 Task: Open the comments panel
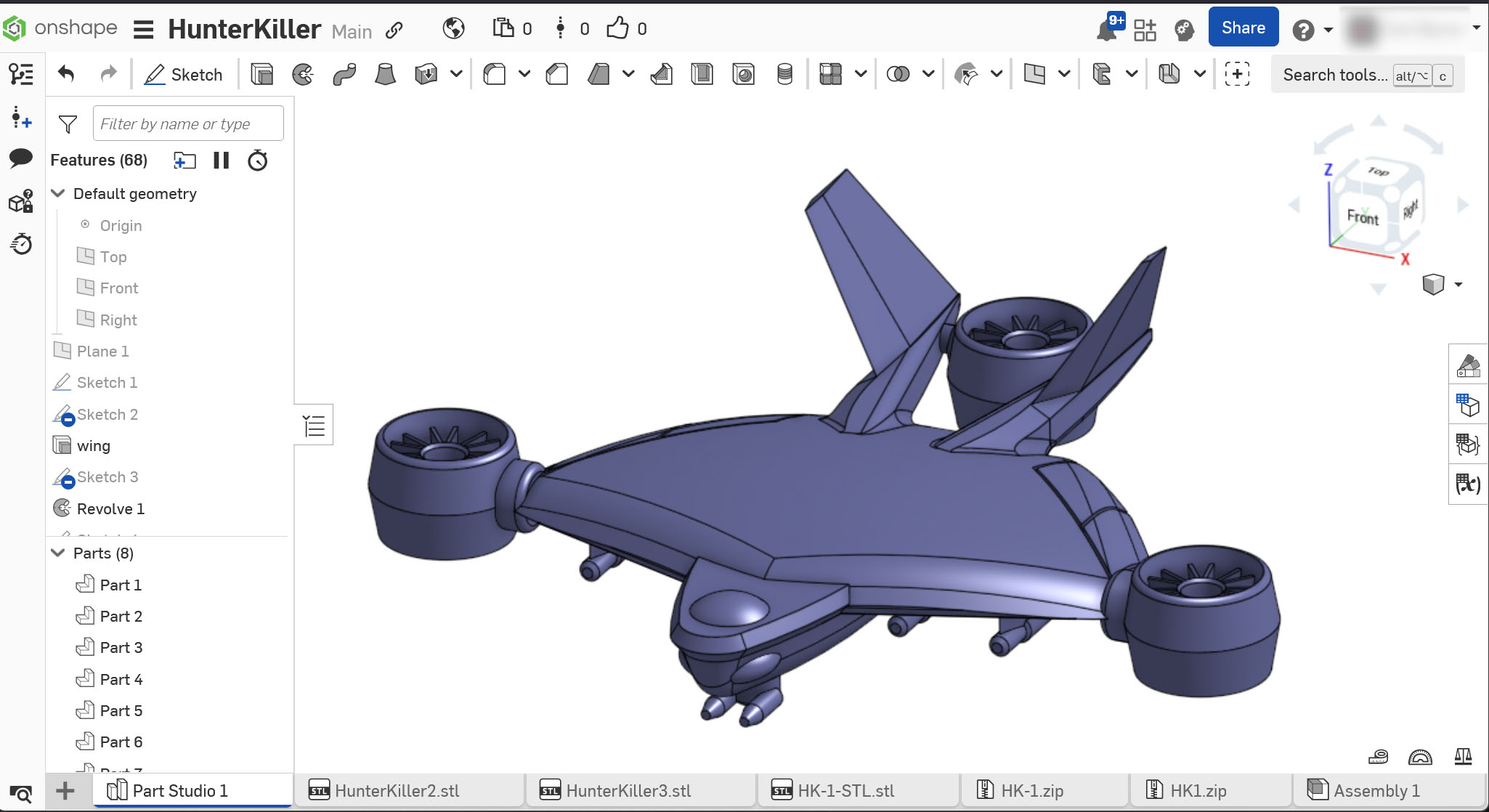point(21,158)
